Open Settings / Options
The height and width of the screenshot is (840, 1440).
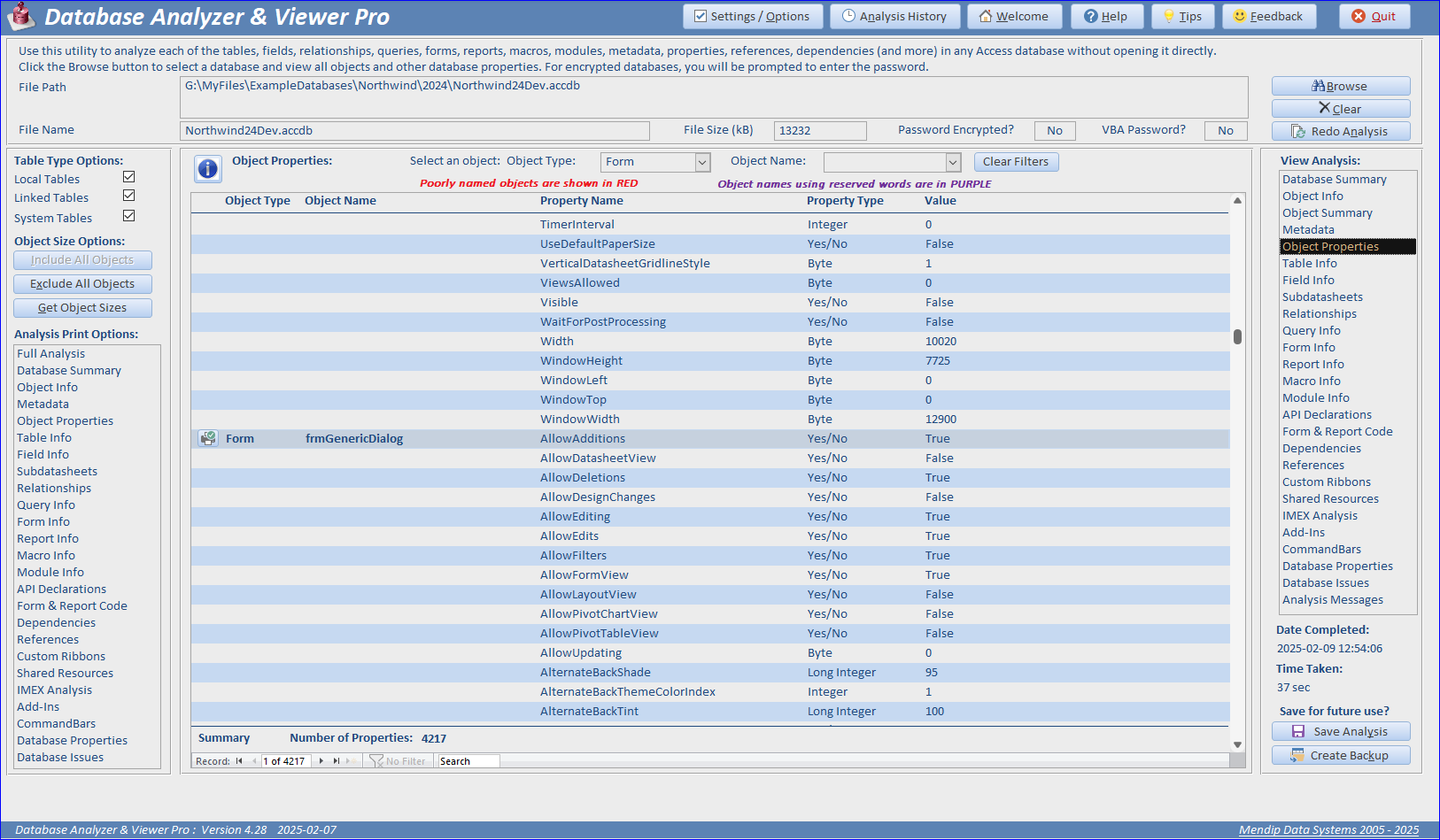[x=753, y=16]
